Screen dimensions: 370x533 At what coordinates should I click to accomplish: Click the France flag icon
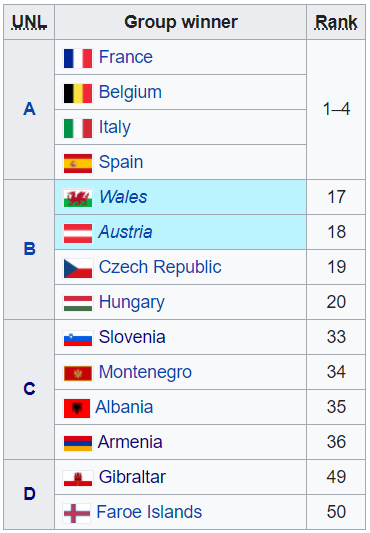[x=78, y=58]
